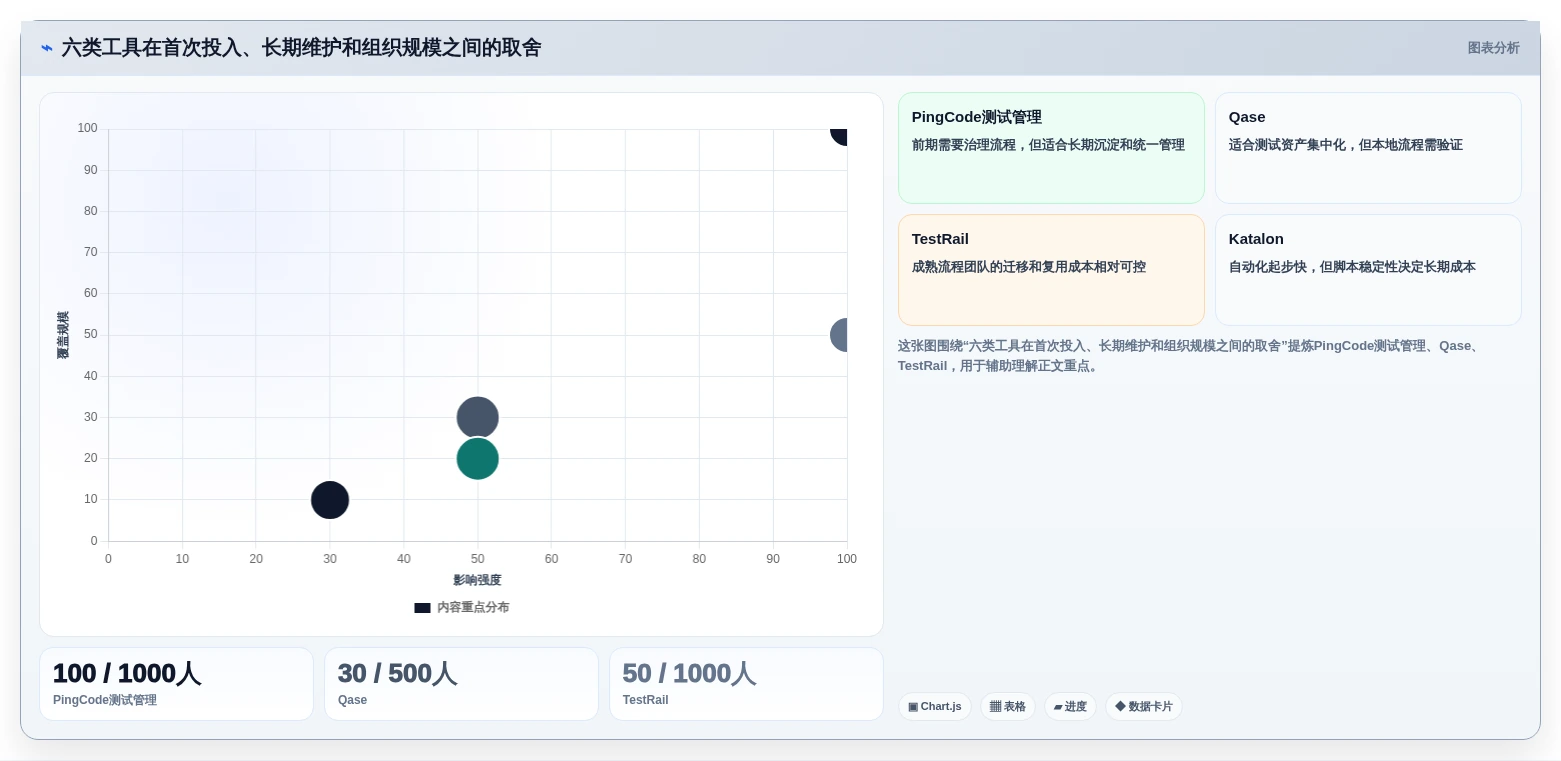The height and width of the screenshot is (761, 1561).
Task: Click the Chart.js tag chip
Action: [934, 707]
